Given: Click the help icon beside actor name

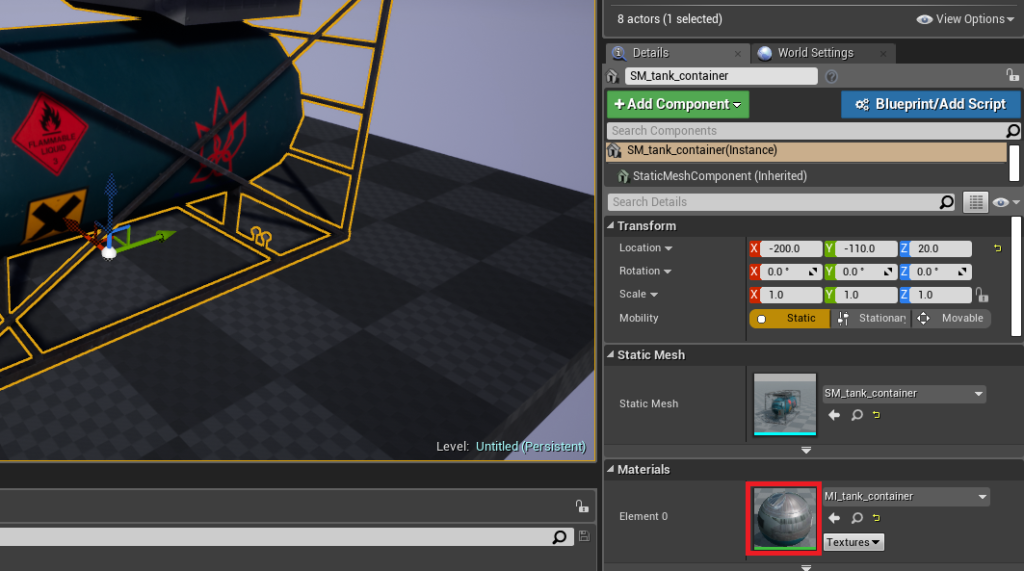Looking at the screenshot, I should point(831,76).
